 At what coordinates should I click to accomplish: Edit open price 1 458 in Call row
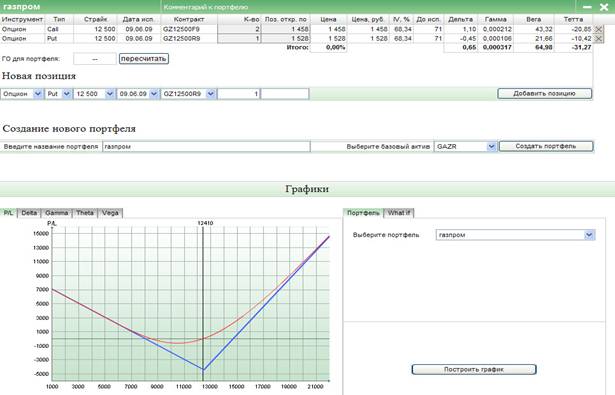point(286,29)
